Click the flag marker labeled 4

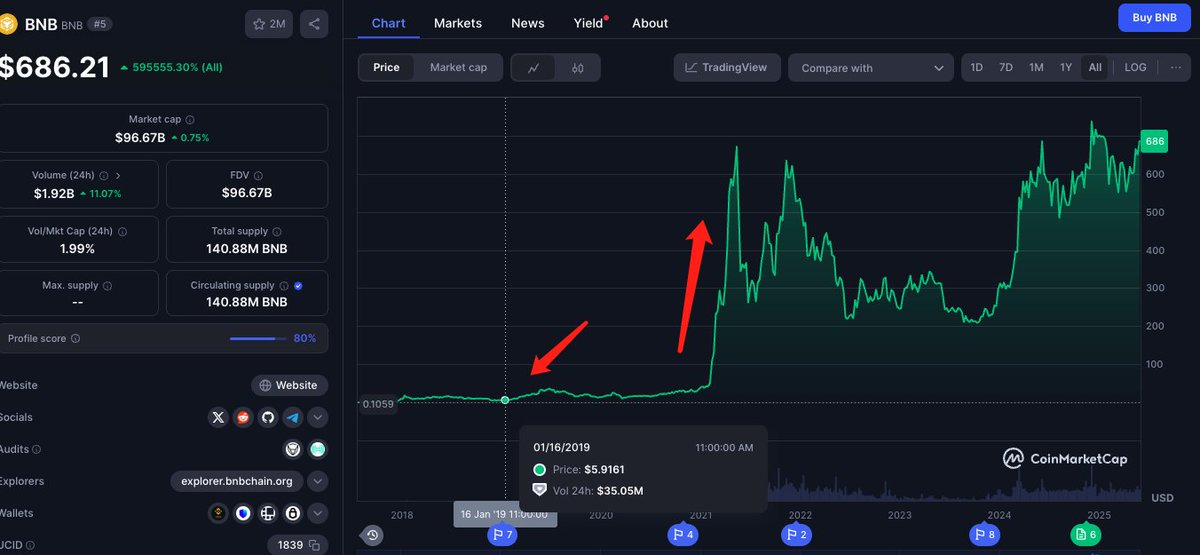point(683,535)
